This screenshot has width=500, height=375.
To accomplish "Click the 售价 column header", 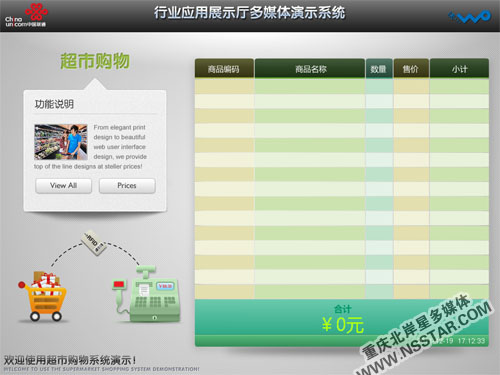I will pyautogui.click(x=411, y=69).
